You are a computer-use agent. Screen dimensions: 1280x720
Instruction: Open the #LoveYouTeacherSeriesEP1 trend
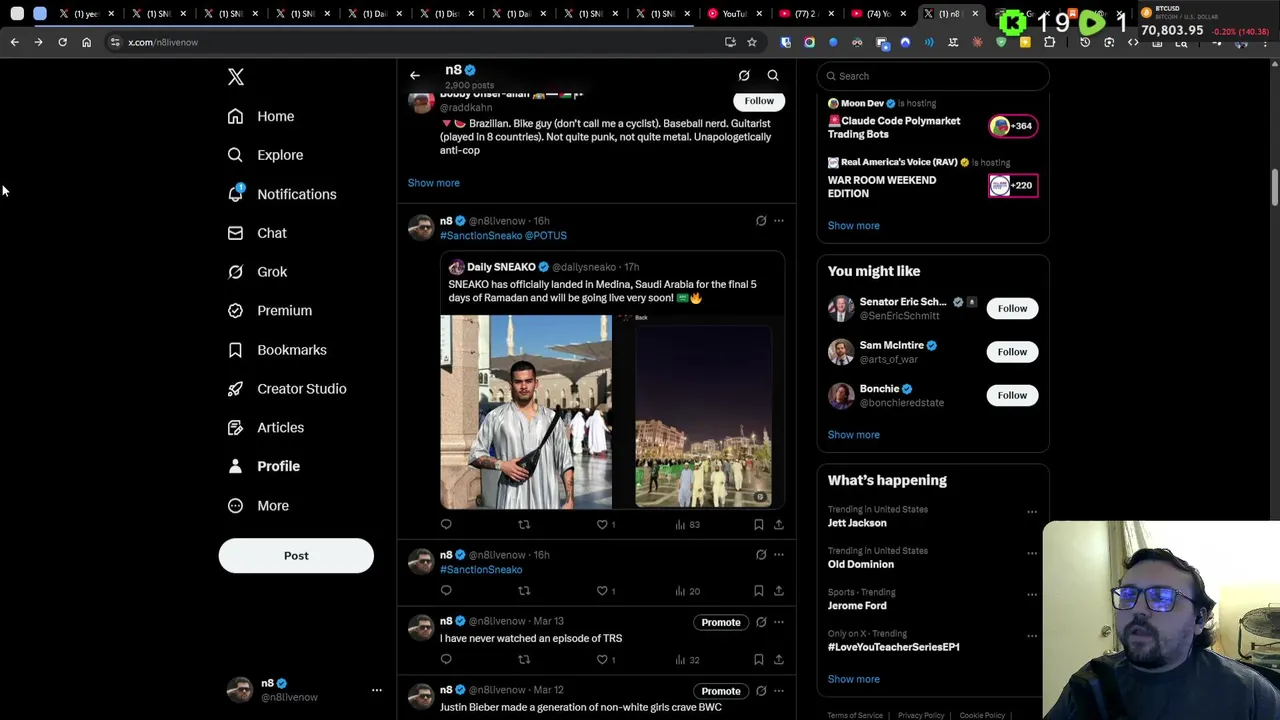pyautogui.click(x=893, y=647)
